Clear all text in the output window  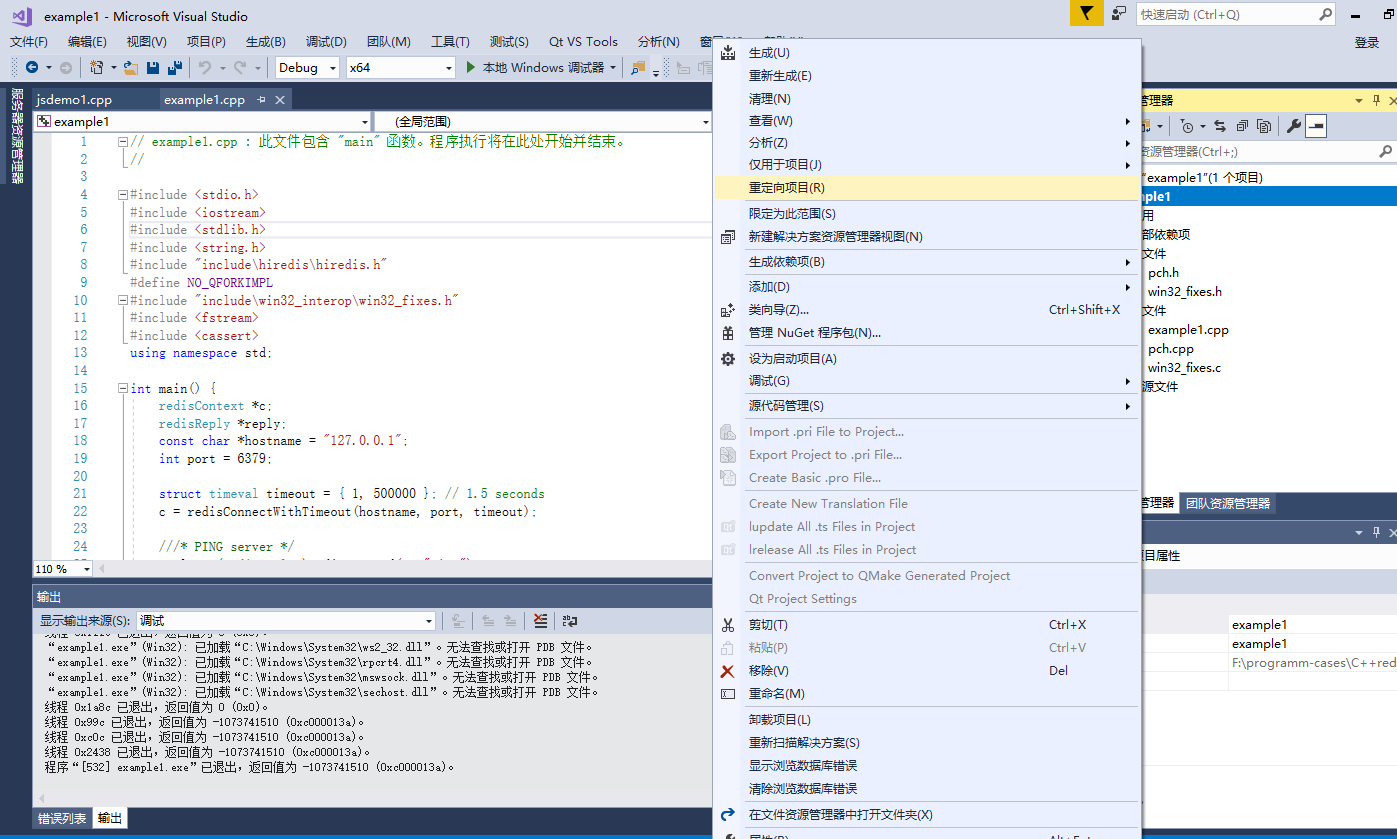pyautogui.click(x=540, y=621)
